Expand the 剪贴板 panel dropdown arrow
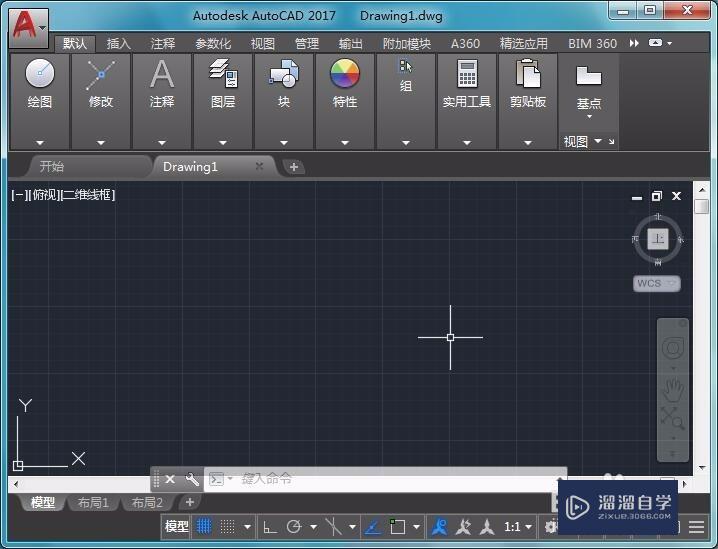718x549 pixels. point(528,143)
